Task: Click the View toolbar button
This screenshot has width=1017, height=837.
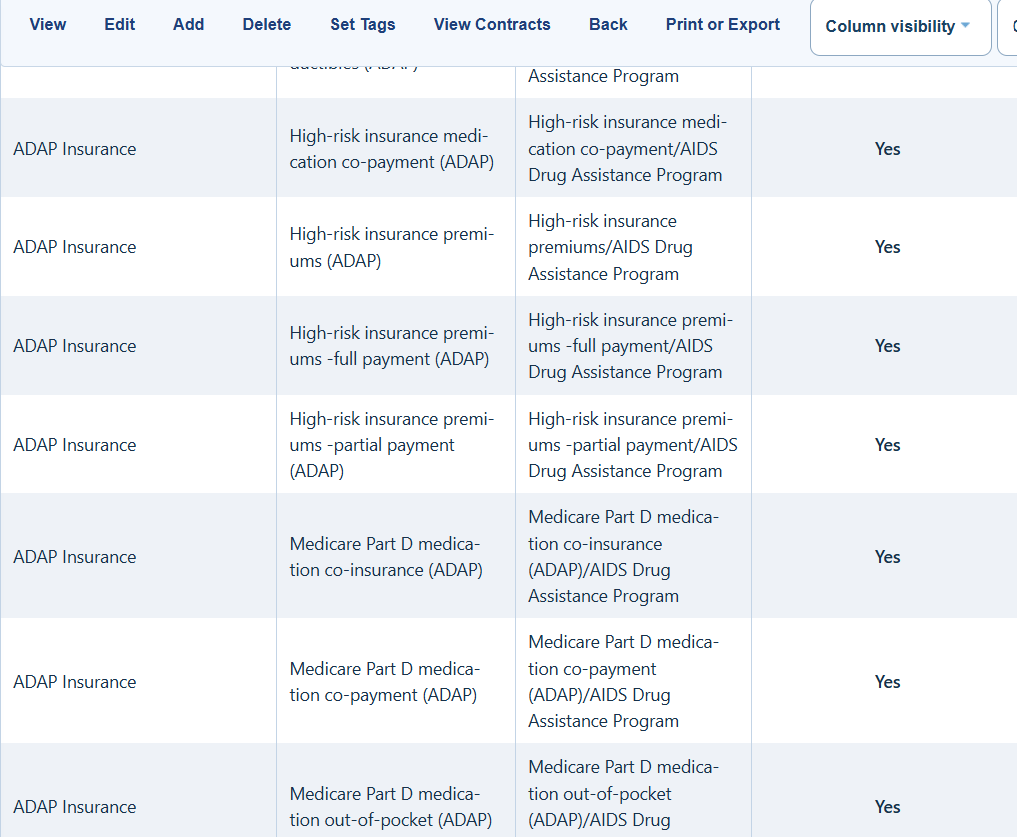Action: 47,25
